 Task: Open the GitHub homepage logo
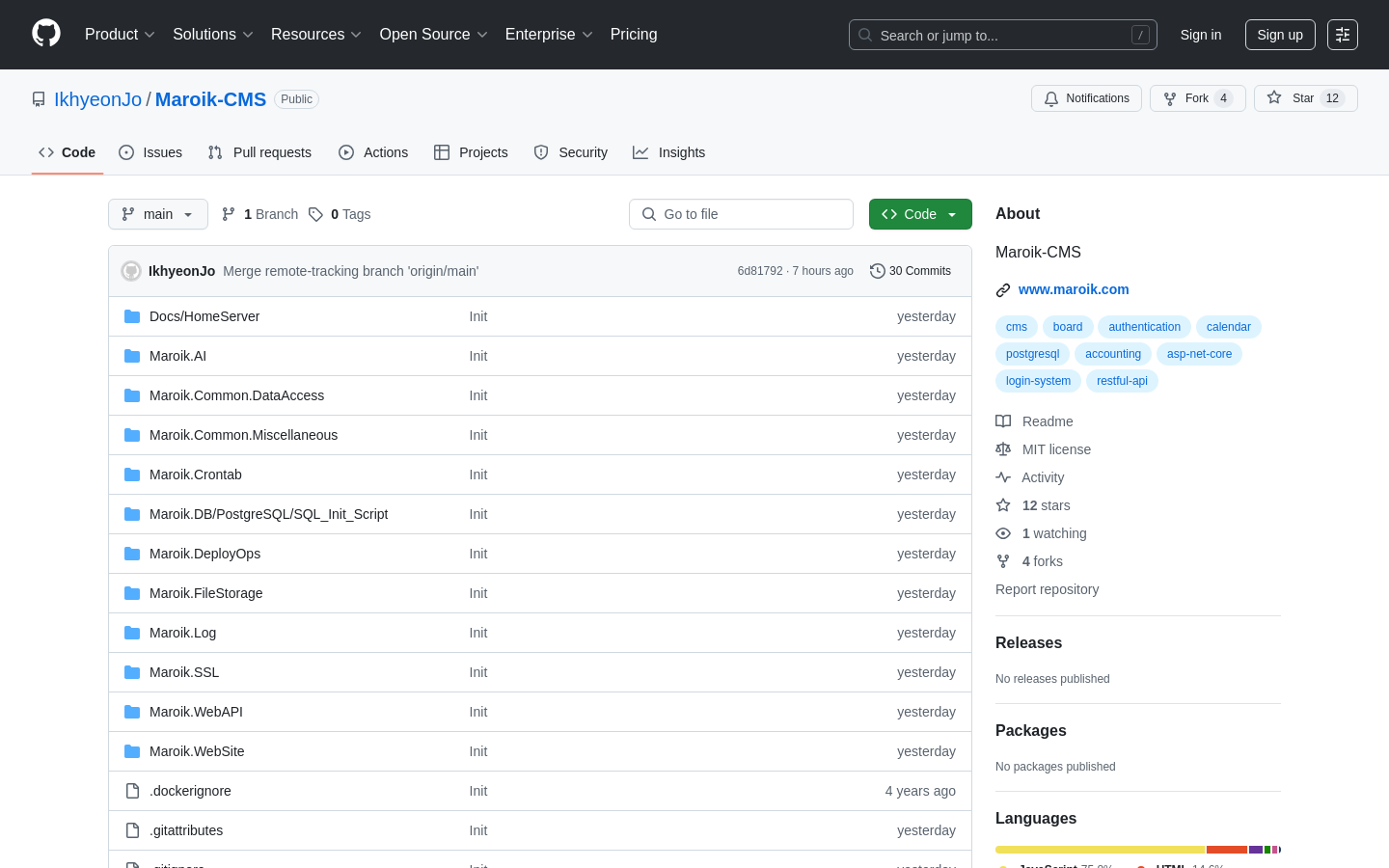[x=46, y=34]
